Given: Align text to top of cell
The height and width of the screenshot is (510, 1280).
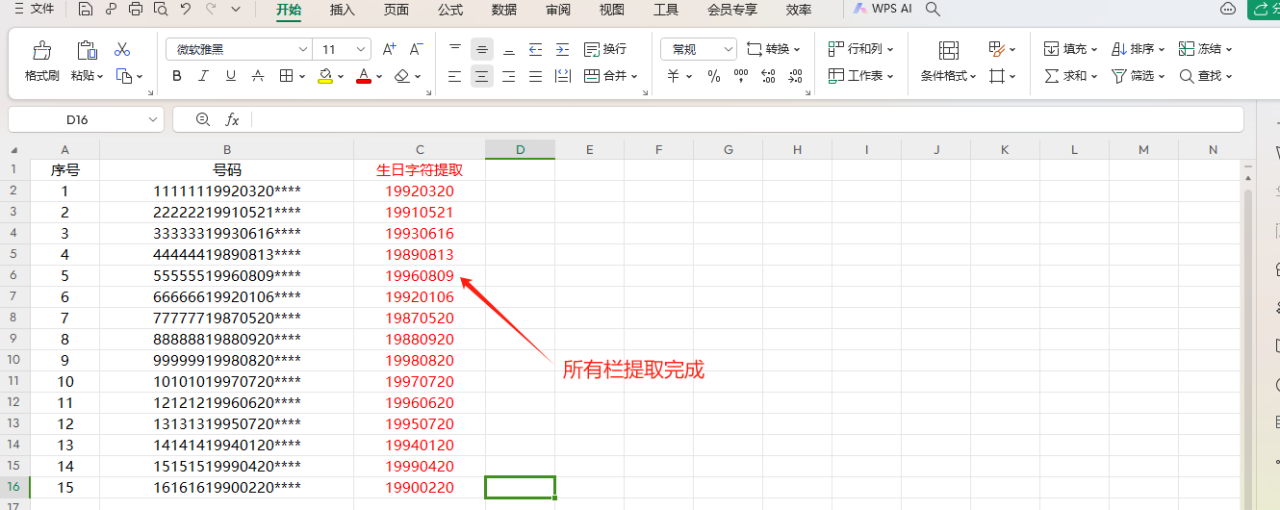Looking at the screenshot, I should (x=455, y=49).
